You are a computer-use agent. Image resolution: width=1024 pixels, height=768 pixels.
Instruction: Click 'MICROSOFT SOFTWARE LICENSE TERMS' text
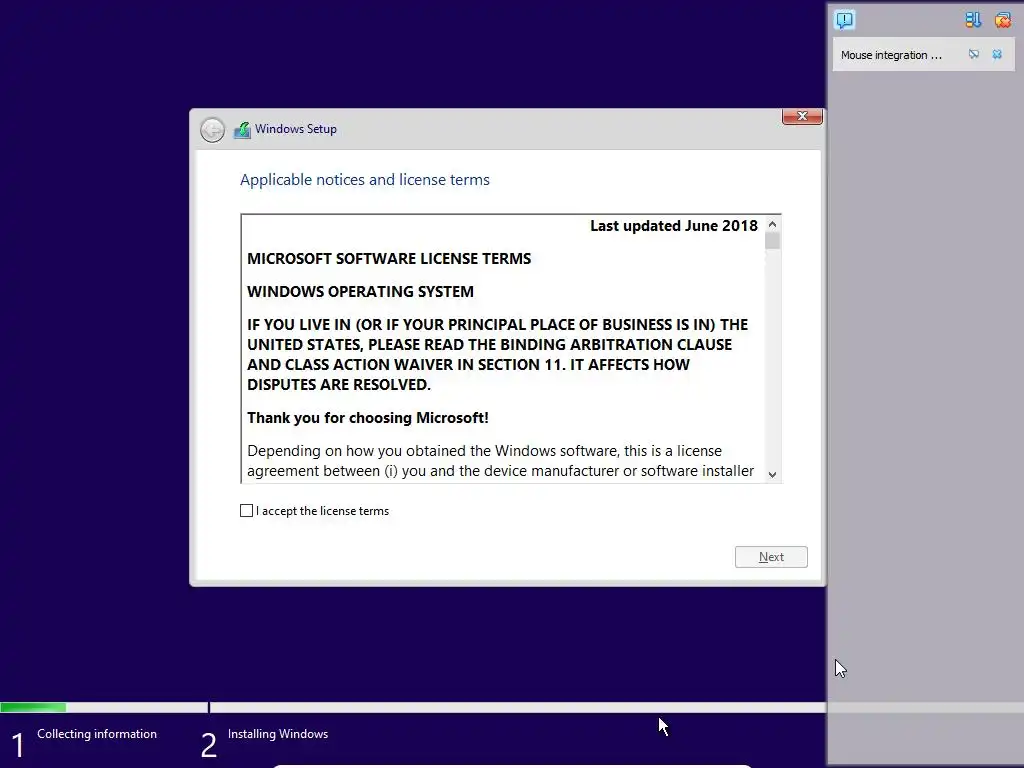[389, 259]
